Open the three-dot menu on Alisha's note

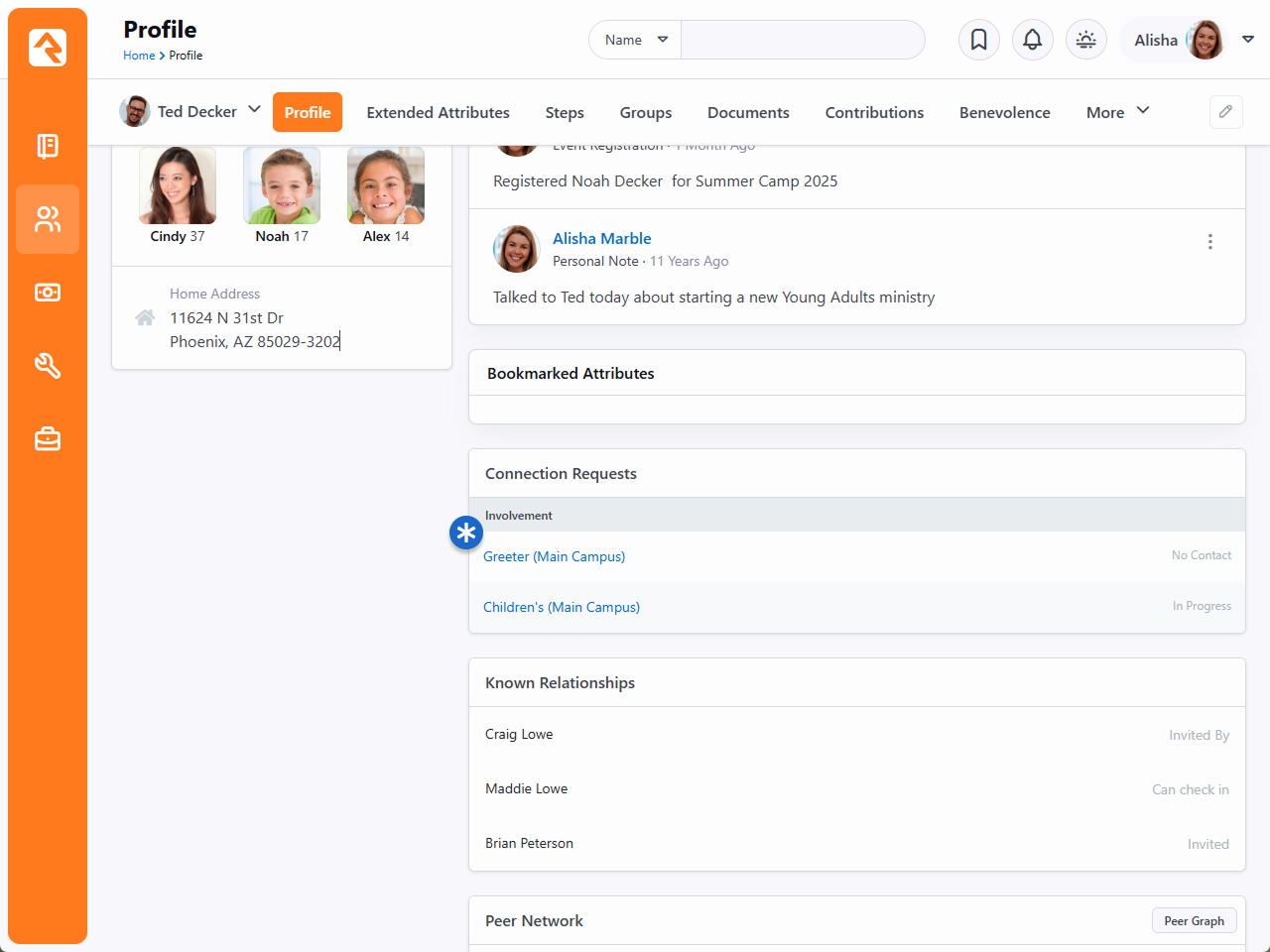pos(1209,242)
